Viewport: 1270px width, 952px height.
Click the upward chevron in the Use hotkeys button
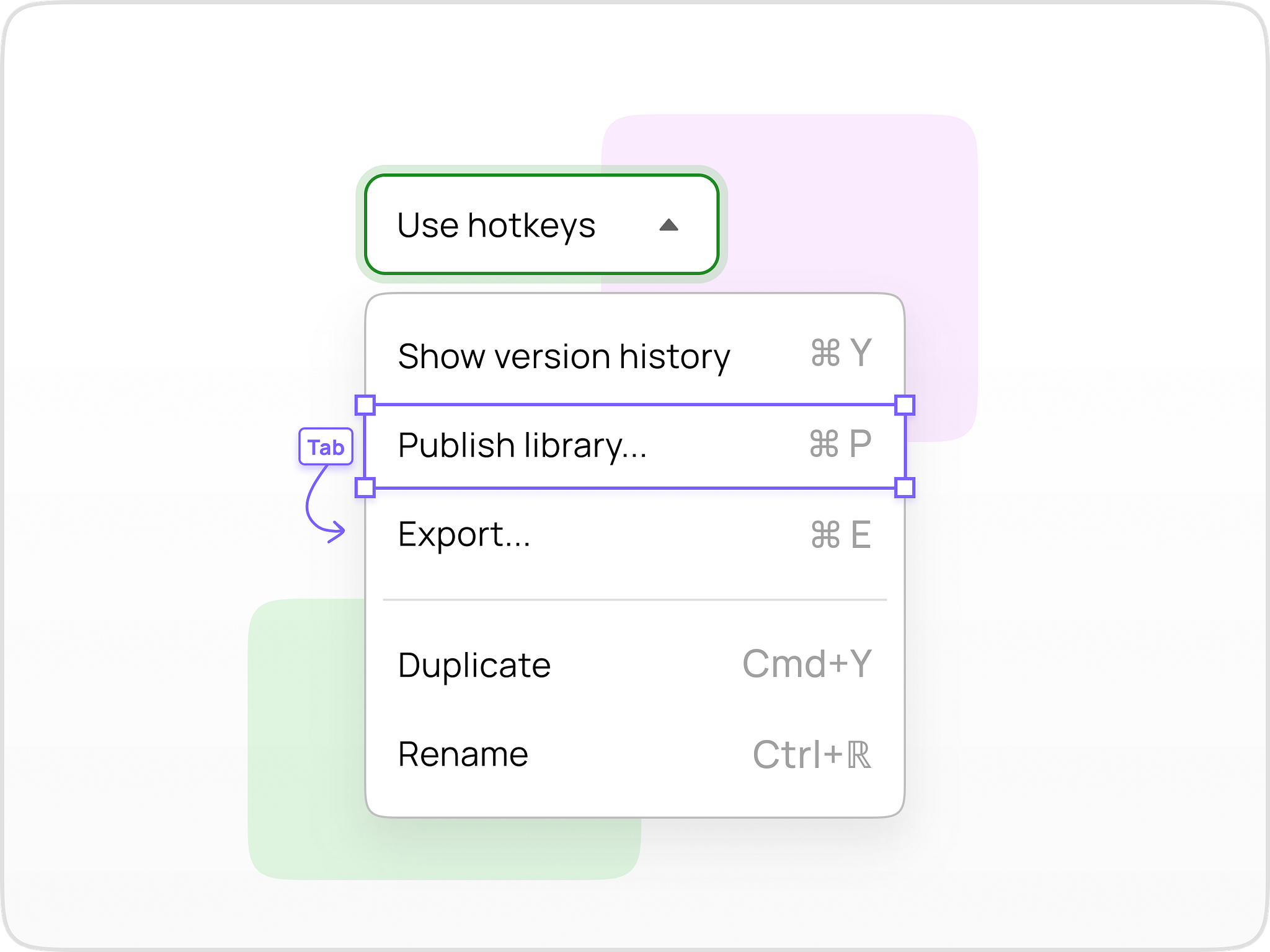click(x=669, y=226)
